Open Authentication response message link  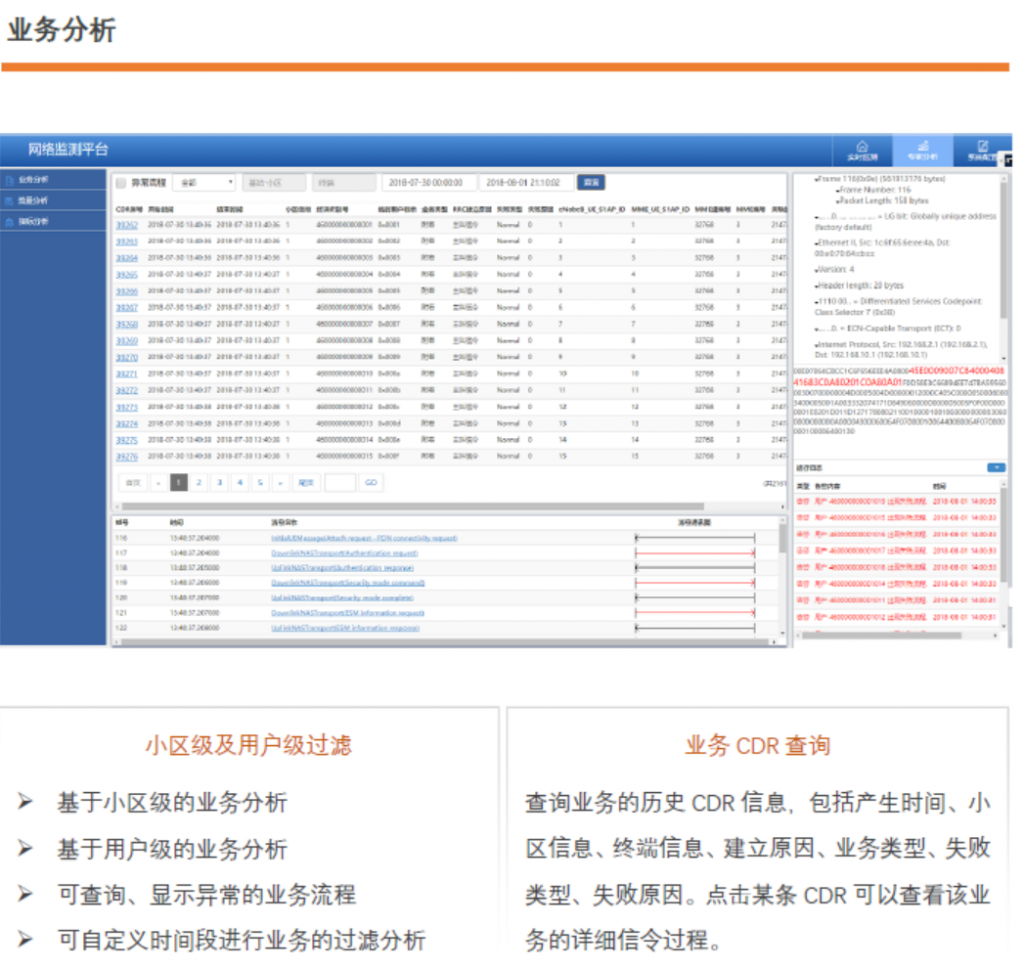[342, 568]
